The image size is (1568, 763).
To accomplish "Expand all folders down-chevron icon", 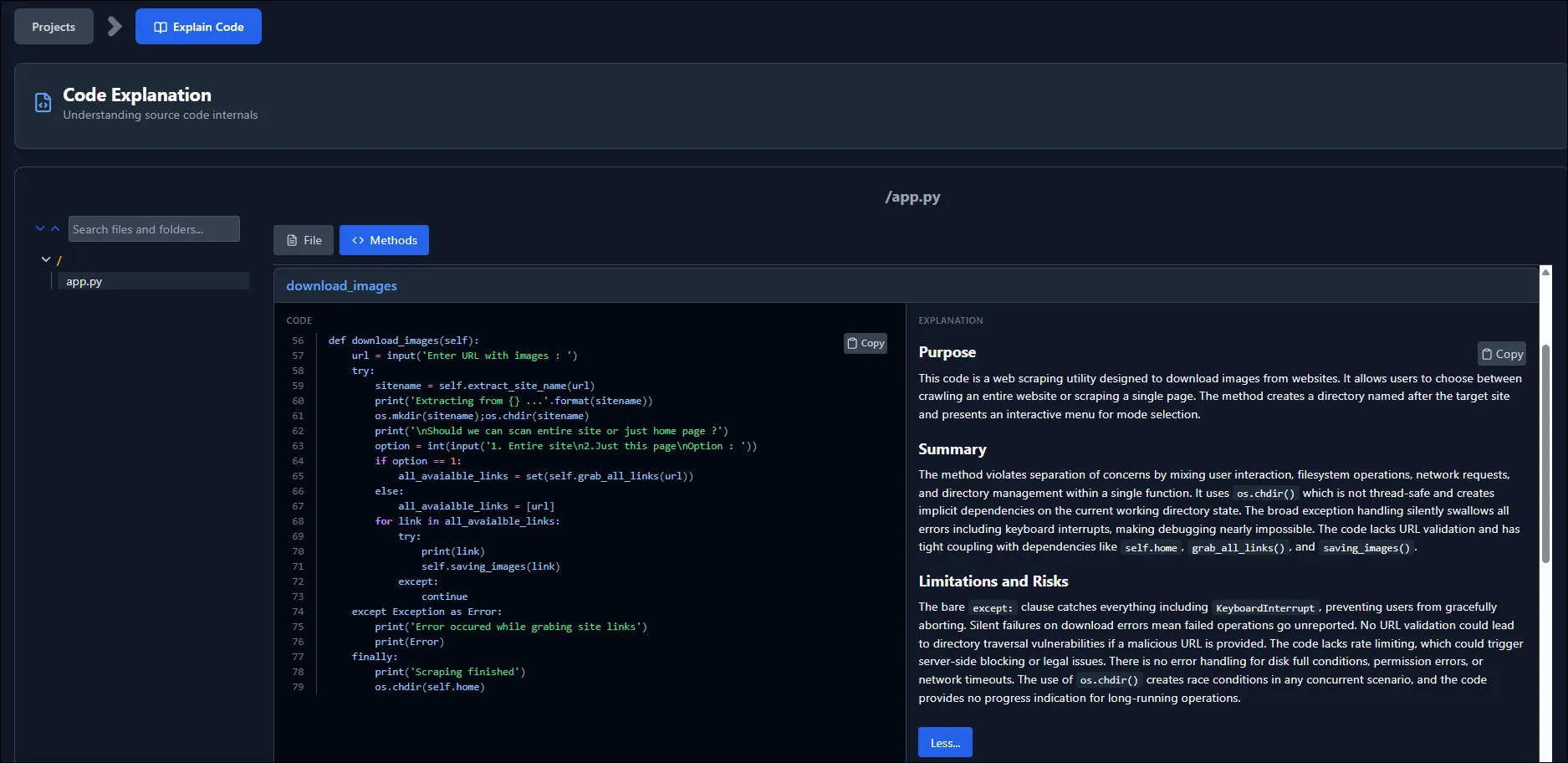I will [x=40, y=228].
